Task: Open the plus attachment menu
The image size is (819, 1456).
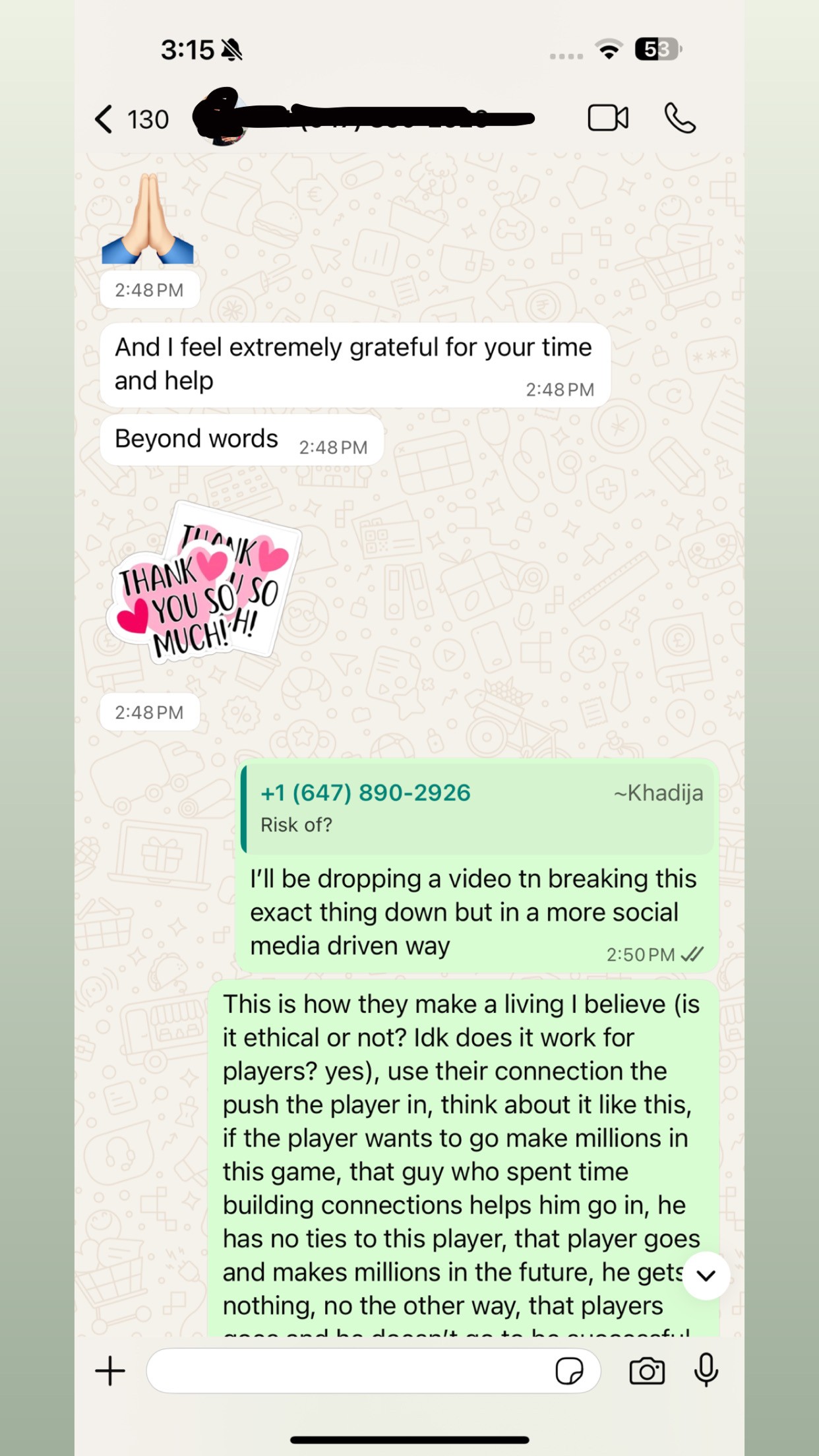Action: pyautogui.click(x=110, y=1372)
